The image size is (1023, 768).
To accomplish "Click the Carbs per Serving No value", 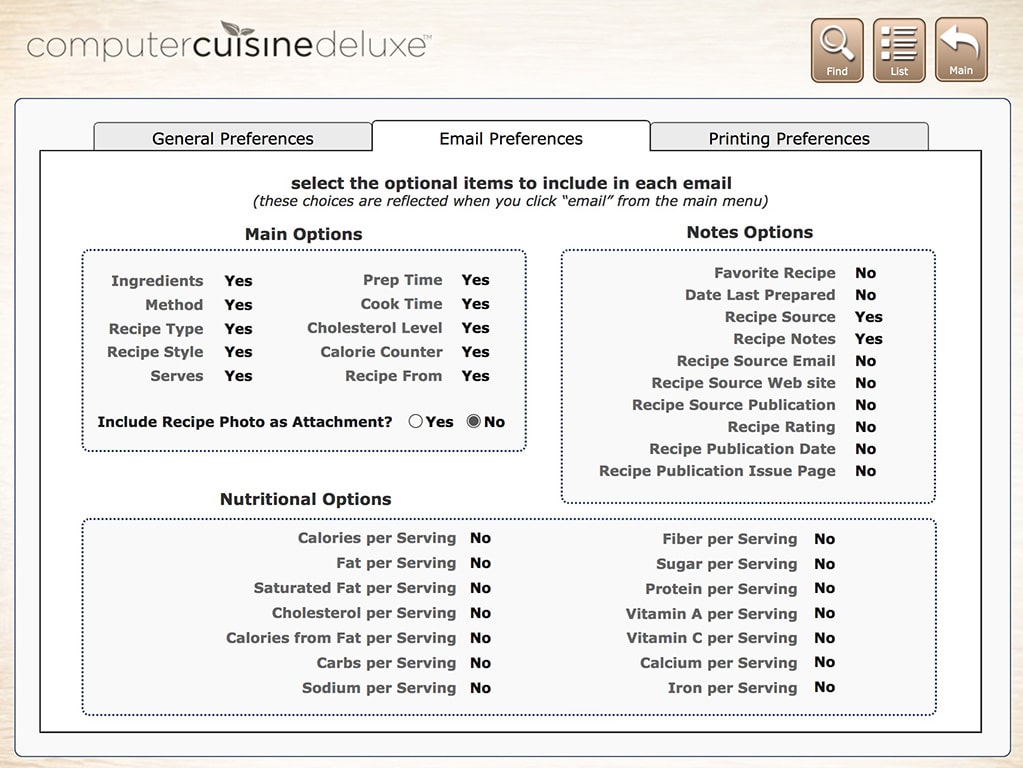I will [x=480, y=663].
